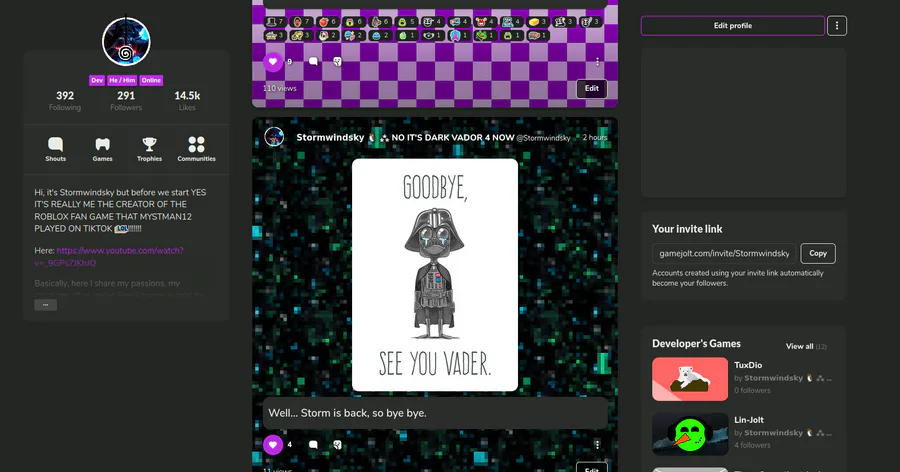
Task: Open the Games section
Action: [x=102, y=149]
